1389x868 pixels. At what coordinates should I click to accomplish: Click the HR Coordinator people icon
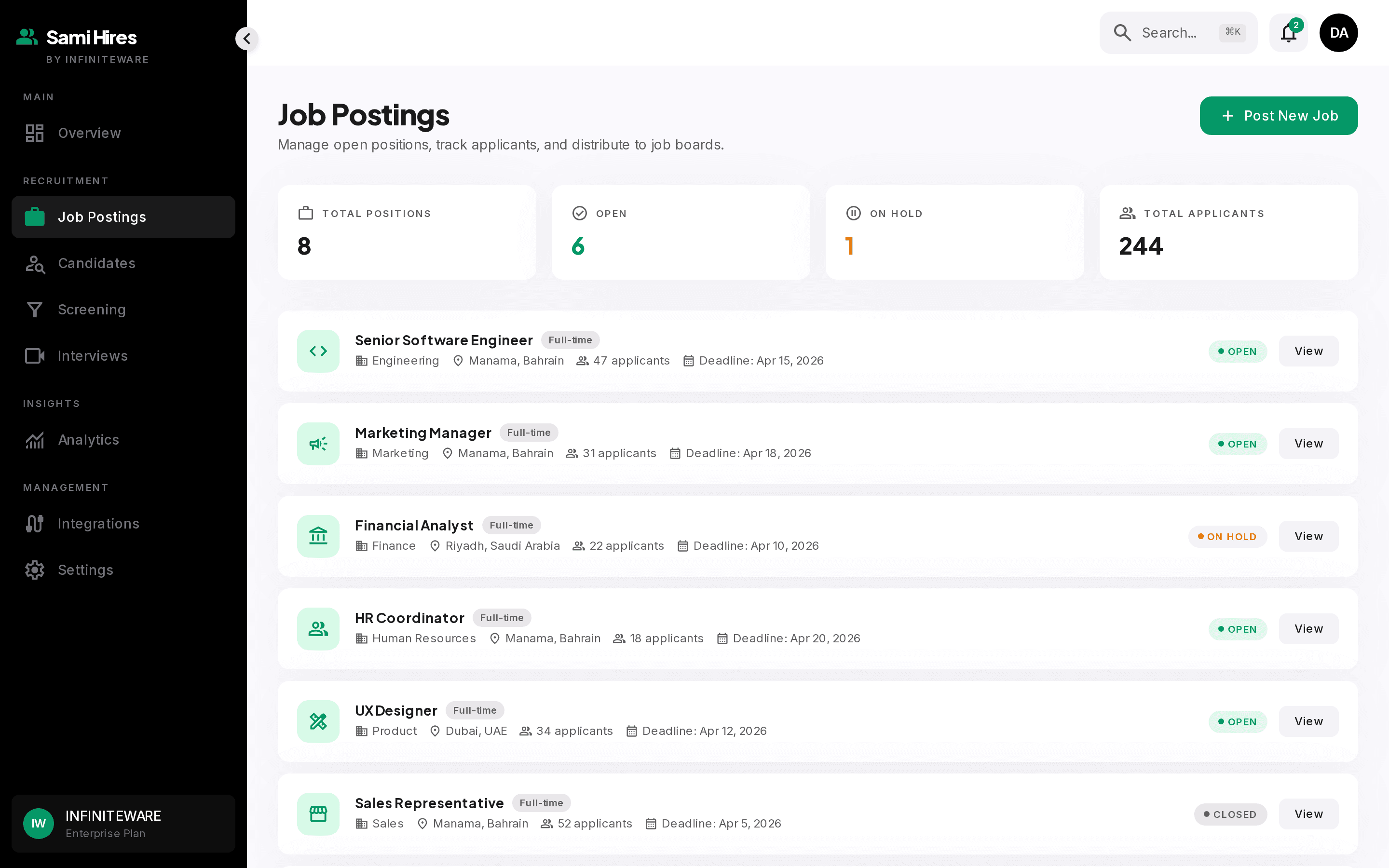click(x=318, y=629)
